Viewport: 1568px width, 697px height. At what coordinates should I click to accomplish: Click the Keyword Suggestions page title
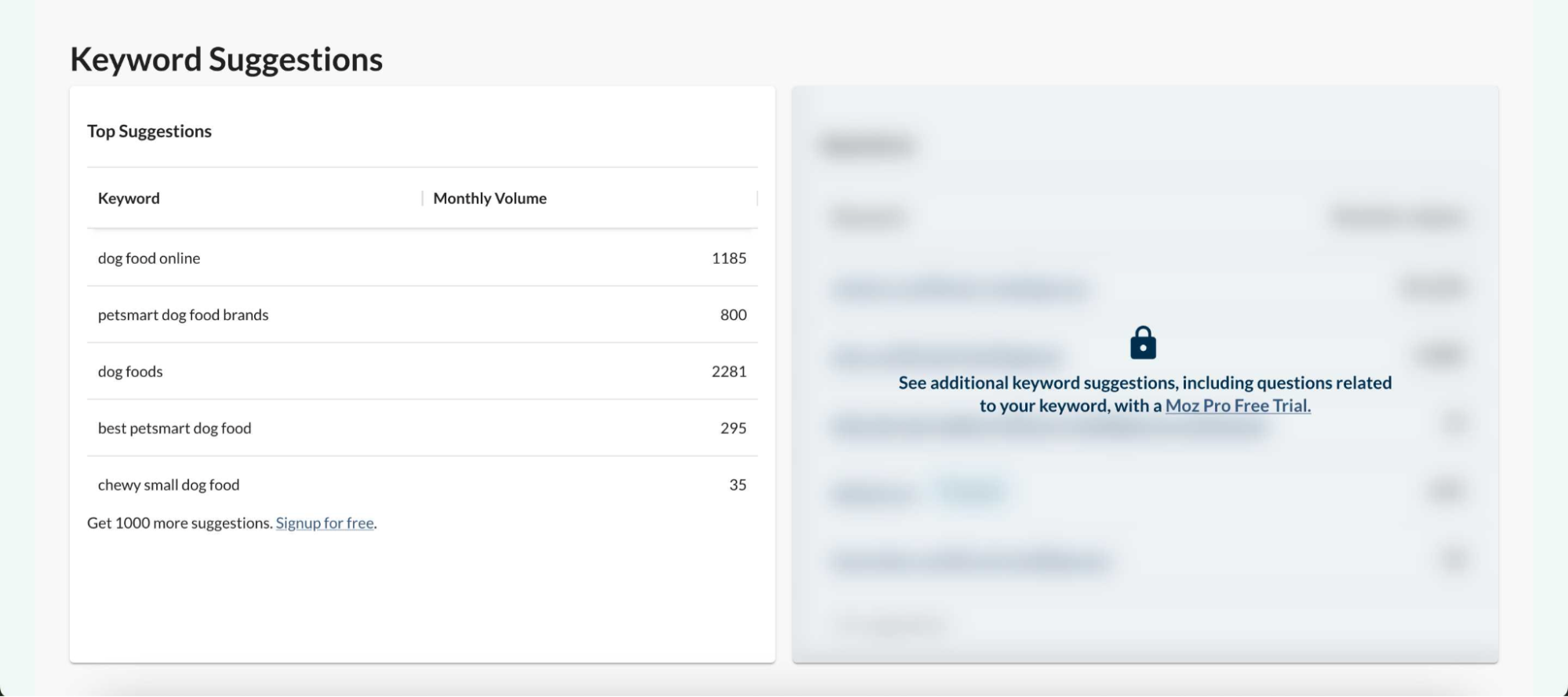pos(226,60)
